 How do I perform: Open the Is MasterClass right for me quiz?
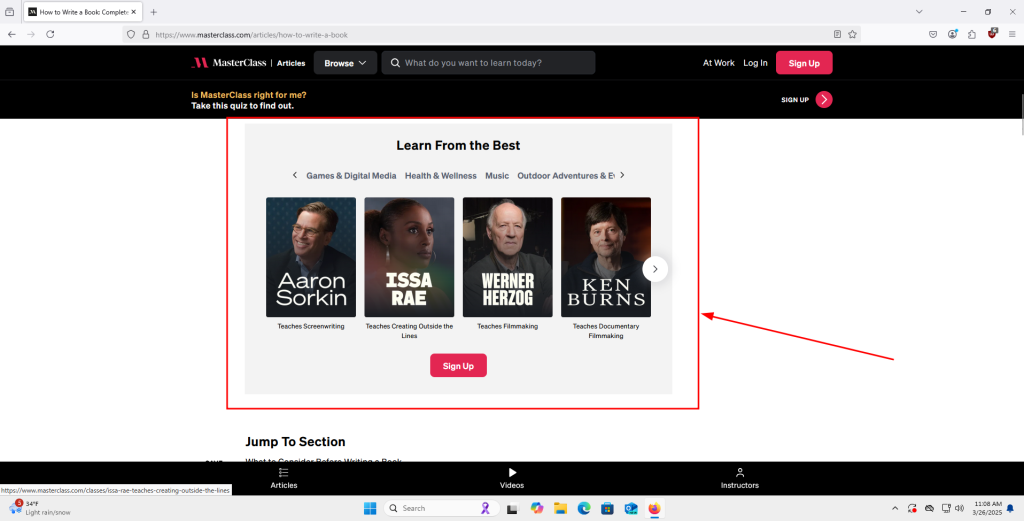coord(249,100)
